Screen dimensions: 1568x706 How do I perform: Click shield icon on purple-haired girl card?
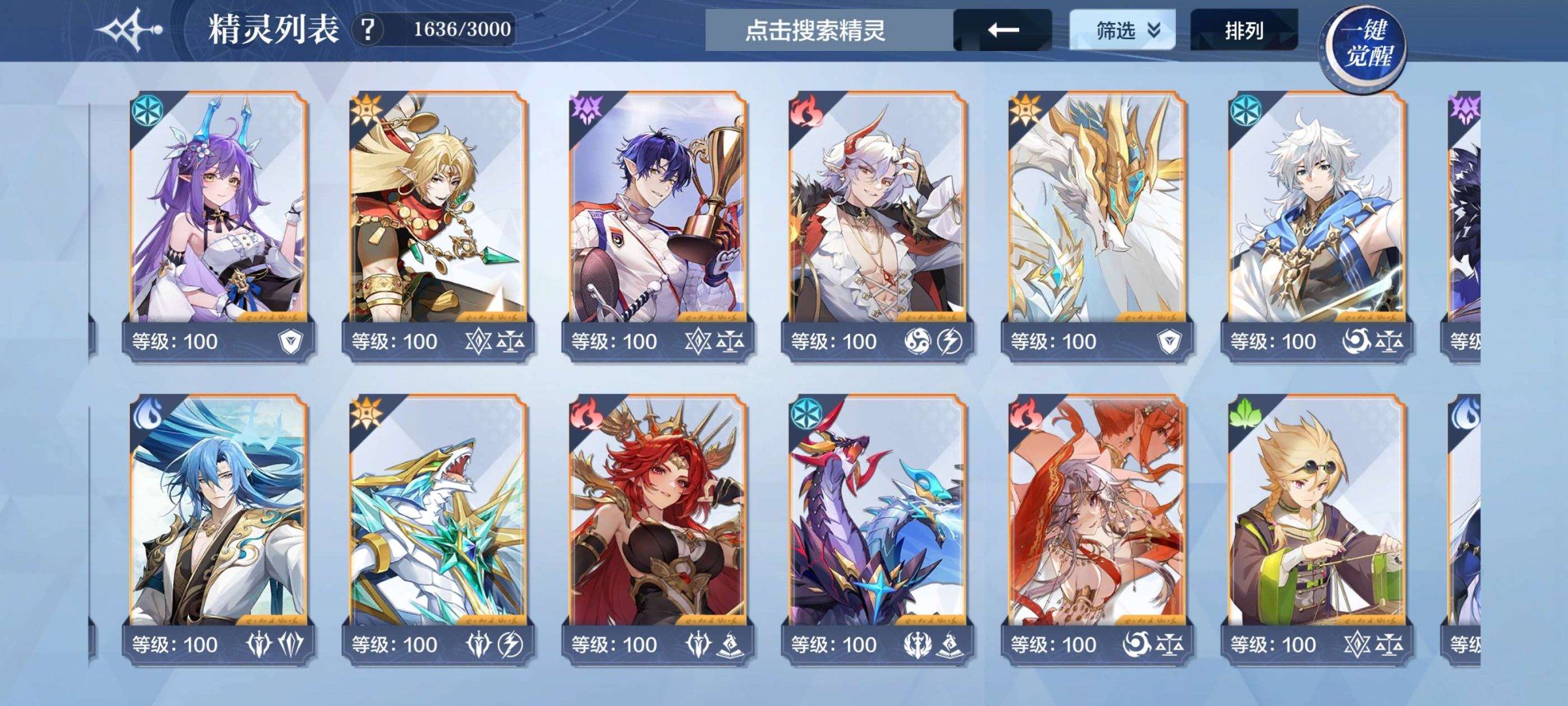click(291, 341)
